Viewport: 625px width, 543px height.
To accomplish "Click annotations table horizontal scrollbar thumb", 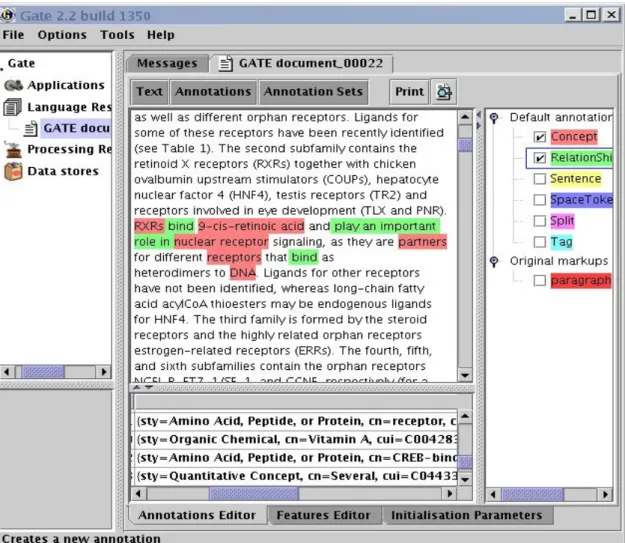I will point(254,494).
